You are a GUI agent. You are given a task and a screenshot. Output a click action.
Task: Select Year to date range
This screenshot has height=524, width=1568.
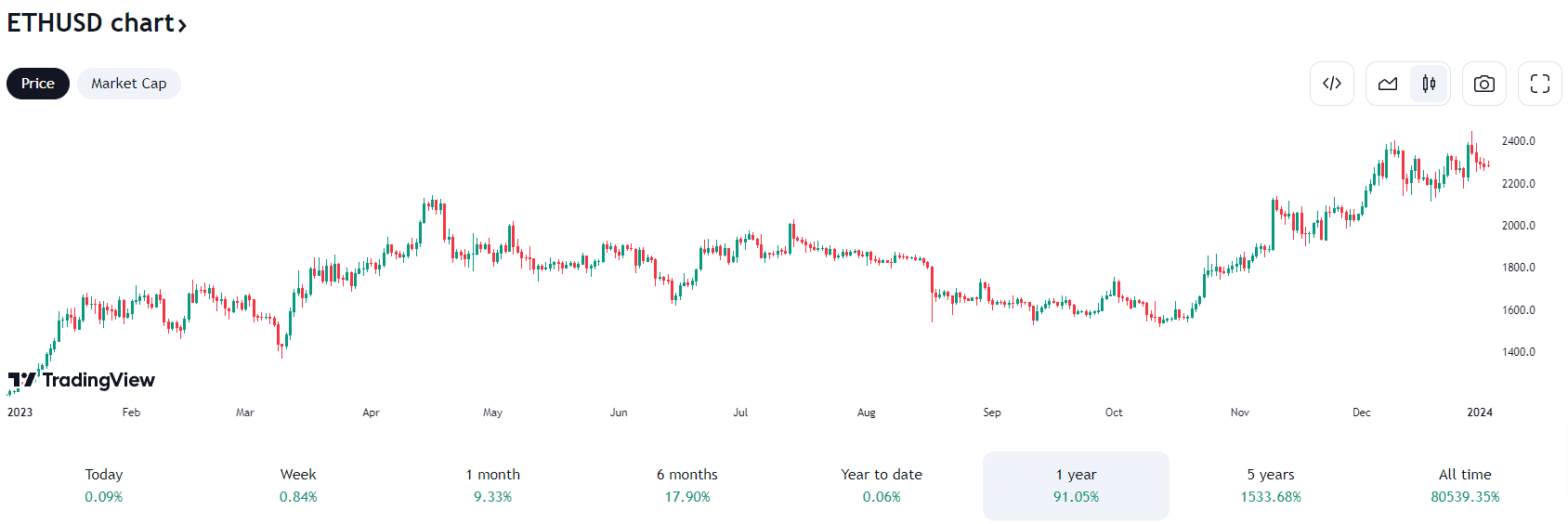882,485
